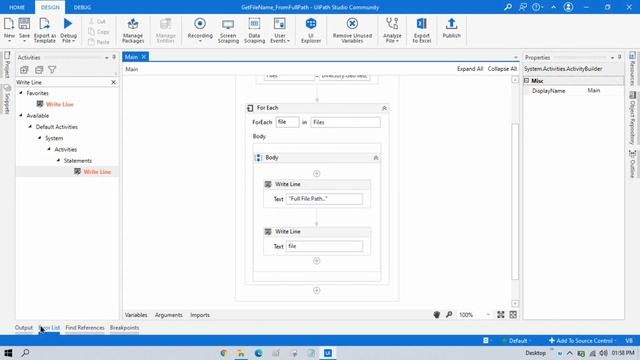Open UiPath icon in taskbar
Screen dimensions: 640x360
(328, 353)
